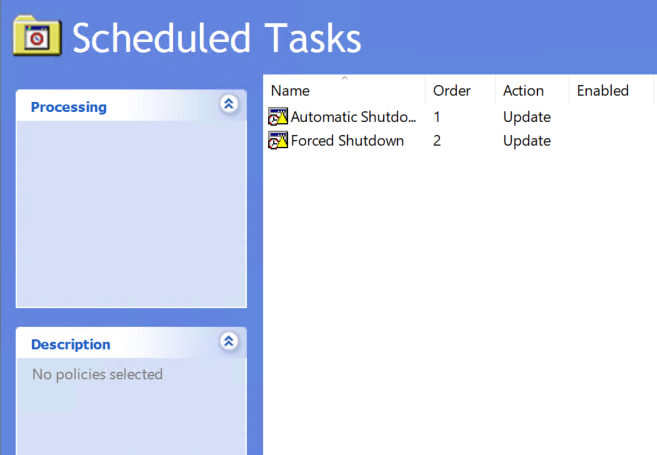Screen dimensions: 657x455
Task: Click the Forced Shutdown task icon
Action: [278, 141]
